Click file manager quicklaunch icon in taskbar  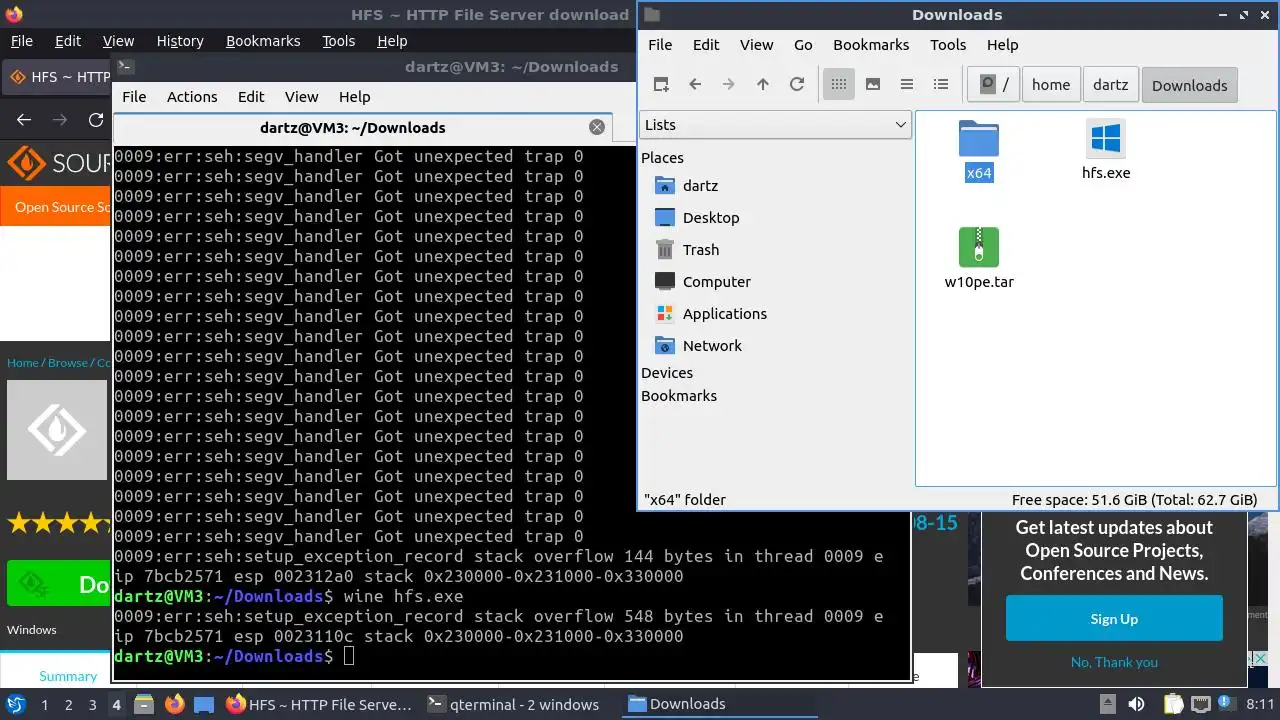144,704
